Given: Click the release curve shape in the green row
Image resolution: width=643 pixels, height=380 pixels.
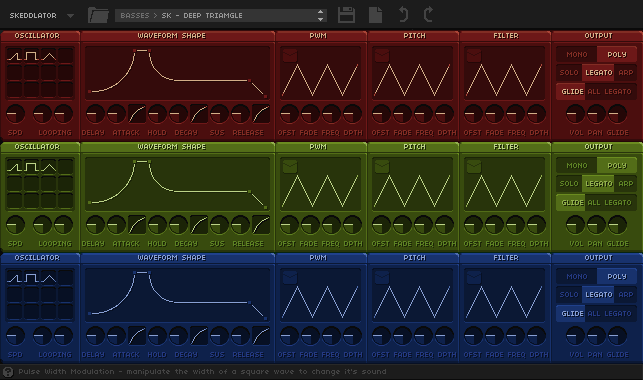Looking at the screenshot, I should pyautogui.click(x=261, y=225).
